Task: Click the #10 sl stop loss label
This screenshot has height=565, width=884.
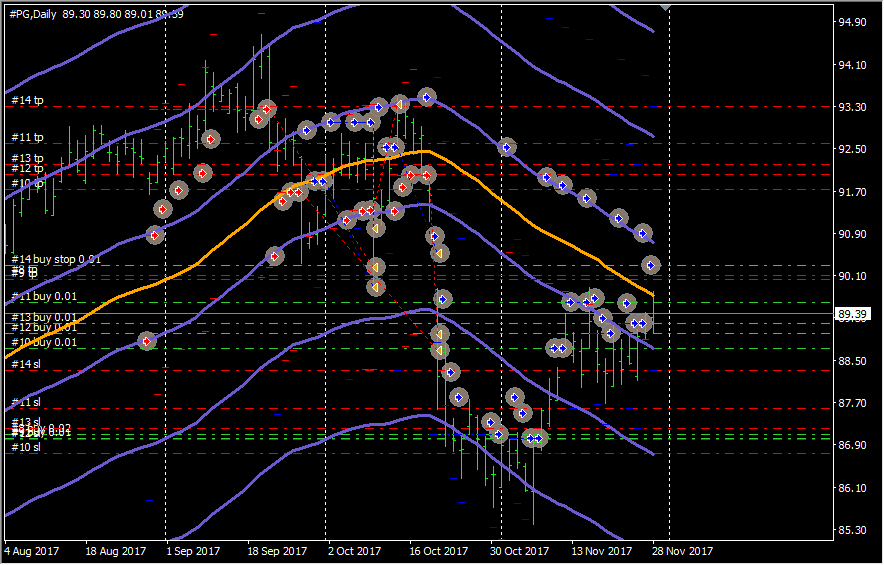Action: [x=25, y=447]
